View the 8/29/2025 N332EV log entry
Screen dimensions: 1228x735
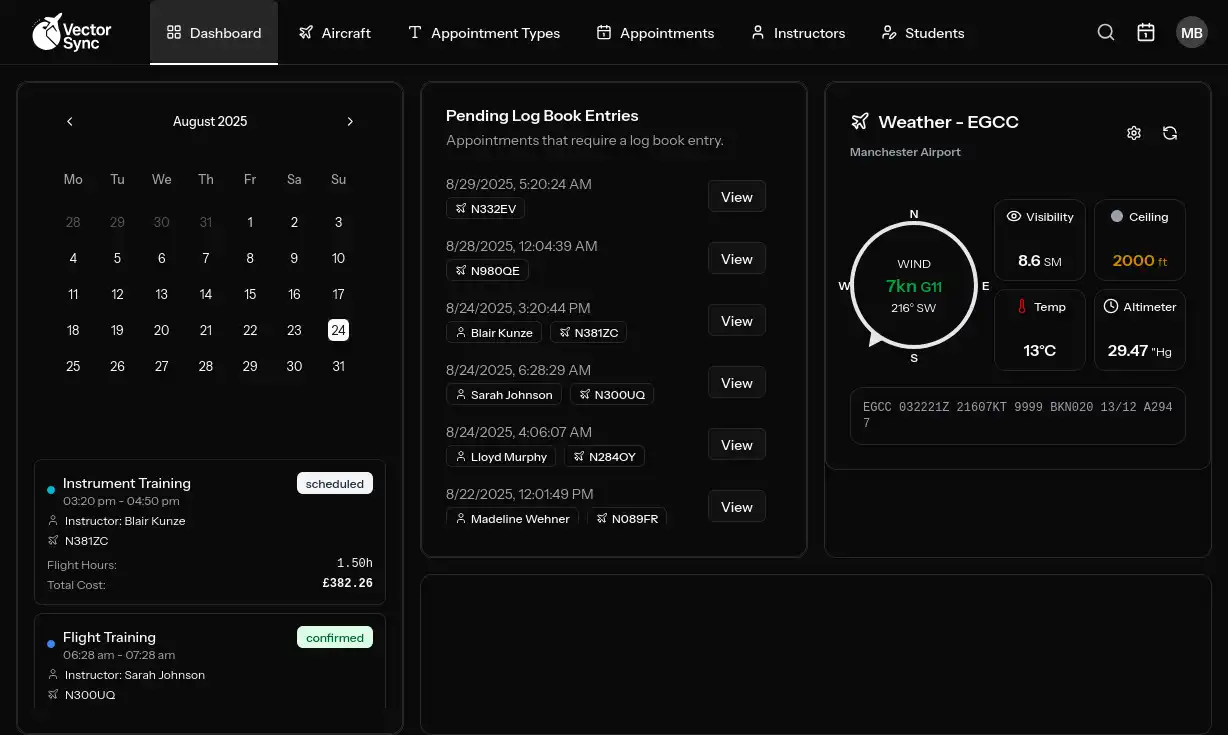click(x=736, y=197)
